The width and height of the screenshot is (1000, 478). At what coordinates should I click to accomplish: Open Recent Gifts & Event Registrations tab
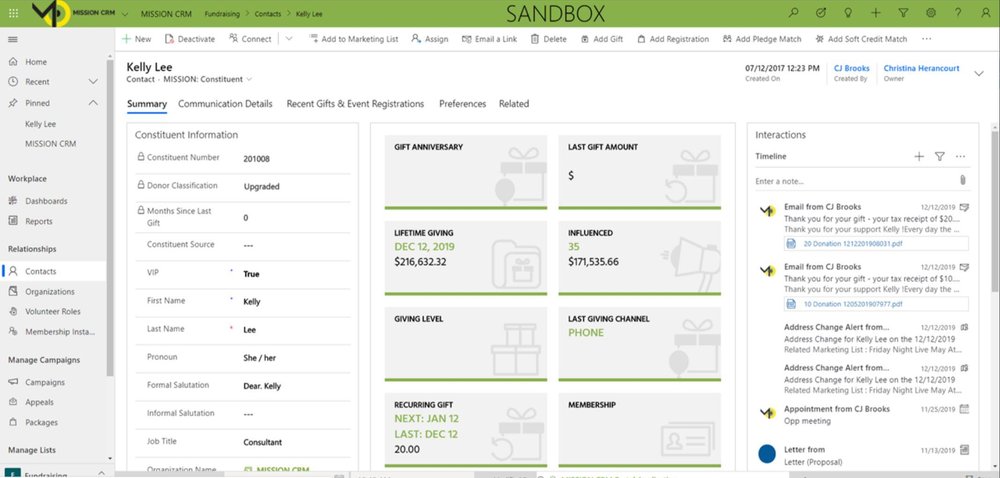[355, 104]
